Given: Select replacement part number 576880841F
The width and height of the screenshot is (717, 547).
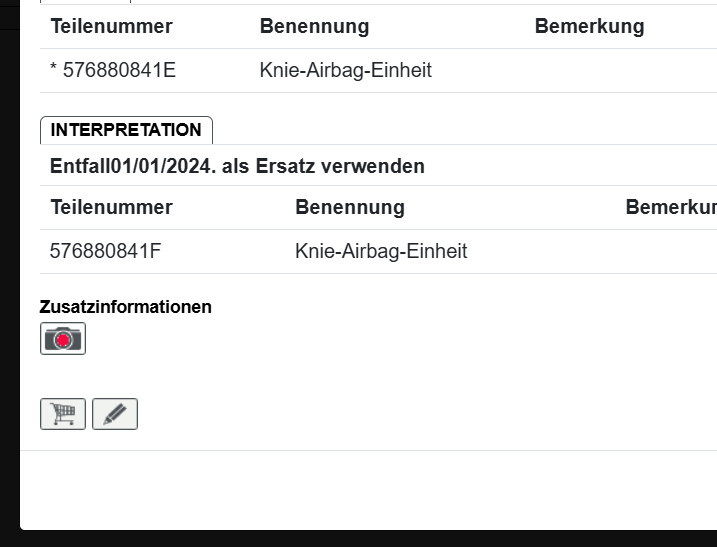Looking at the screenshot, I should pos(105,251).
